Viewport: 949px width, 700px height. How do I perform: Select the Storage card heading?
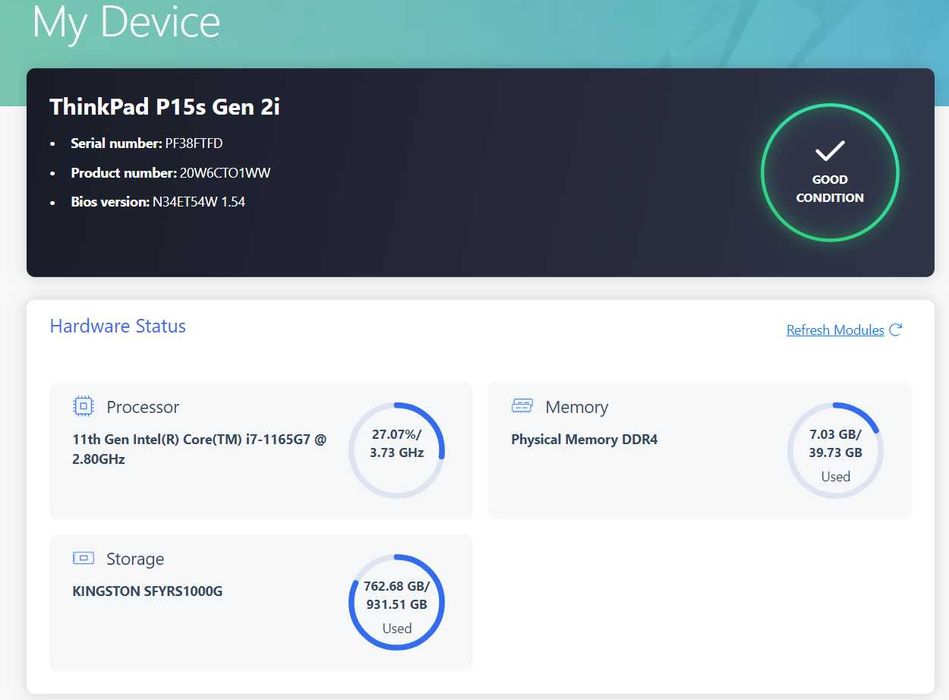135,559
